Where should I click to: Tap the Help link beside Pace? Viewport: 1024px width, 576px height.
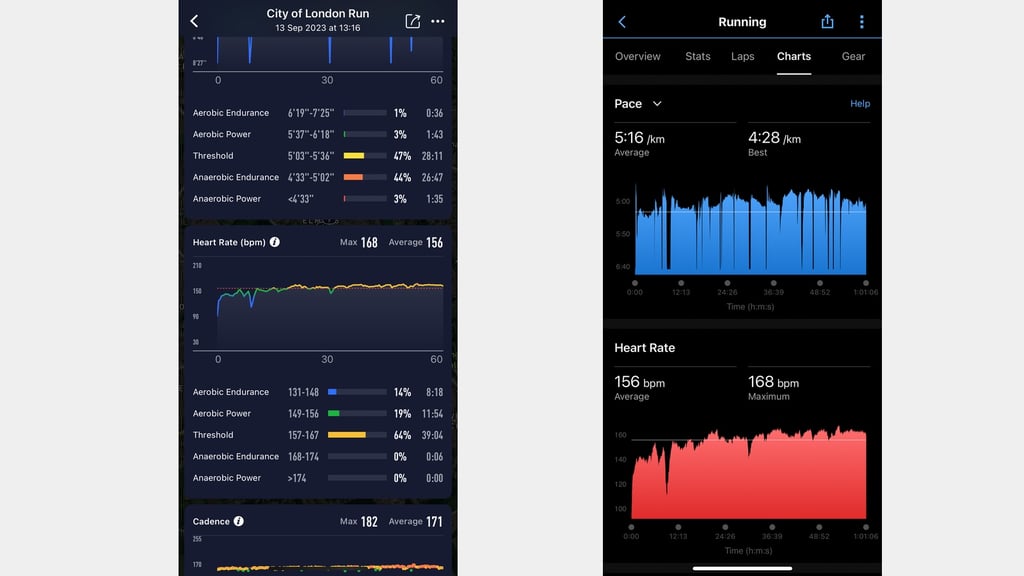tap(859, 103)
